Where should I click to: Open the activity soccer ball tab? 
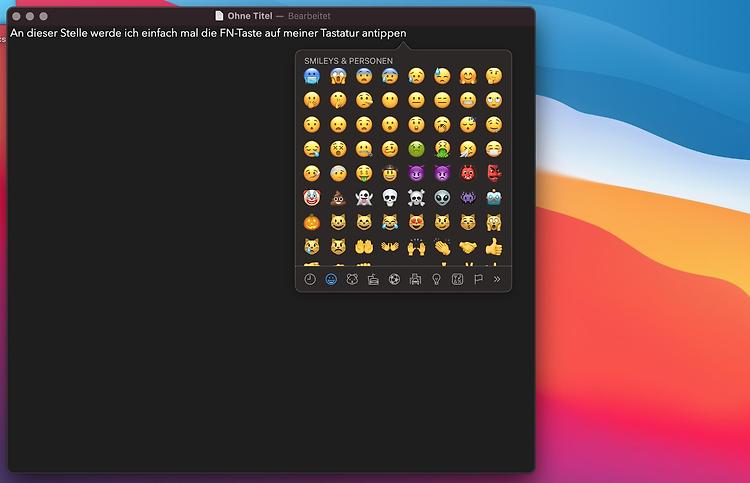(394, 279)
